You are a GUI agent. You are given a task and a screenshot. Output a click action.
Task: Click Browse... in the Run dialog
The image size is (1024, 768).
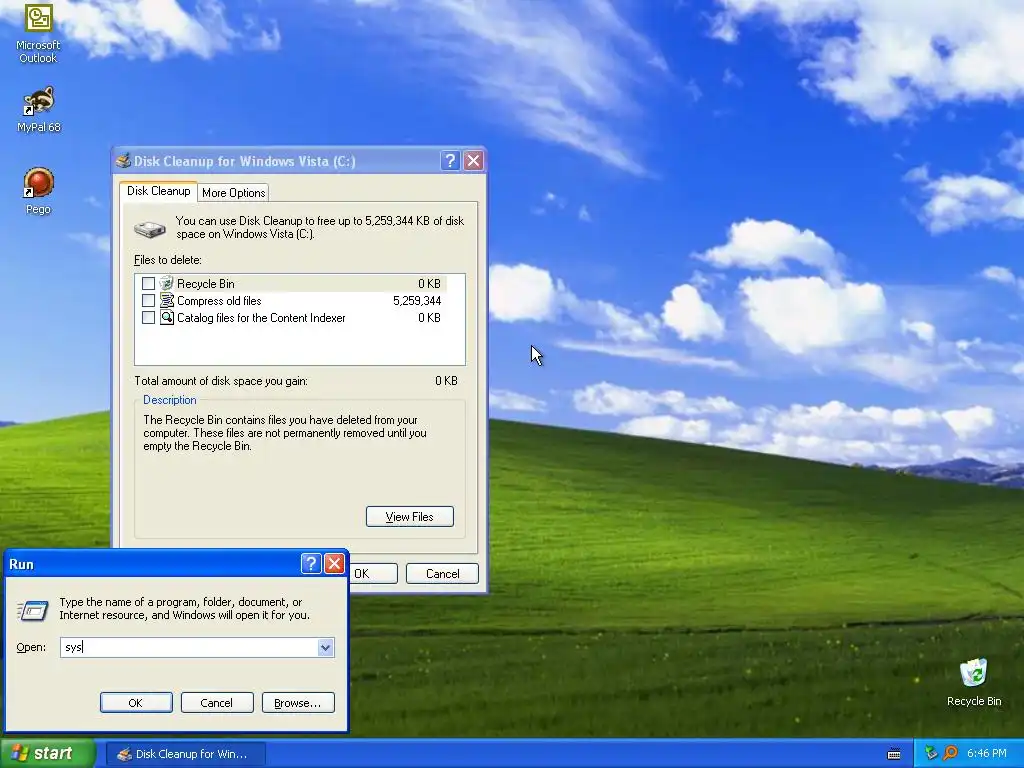pos(298,703)
